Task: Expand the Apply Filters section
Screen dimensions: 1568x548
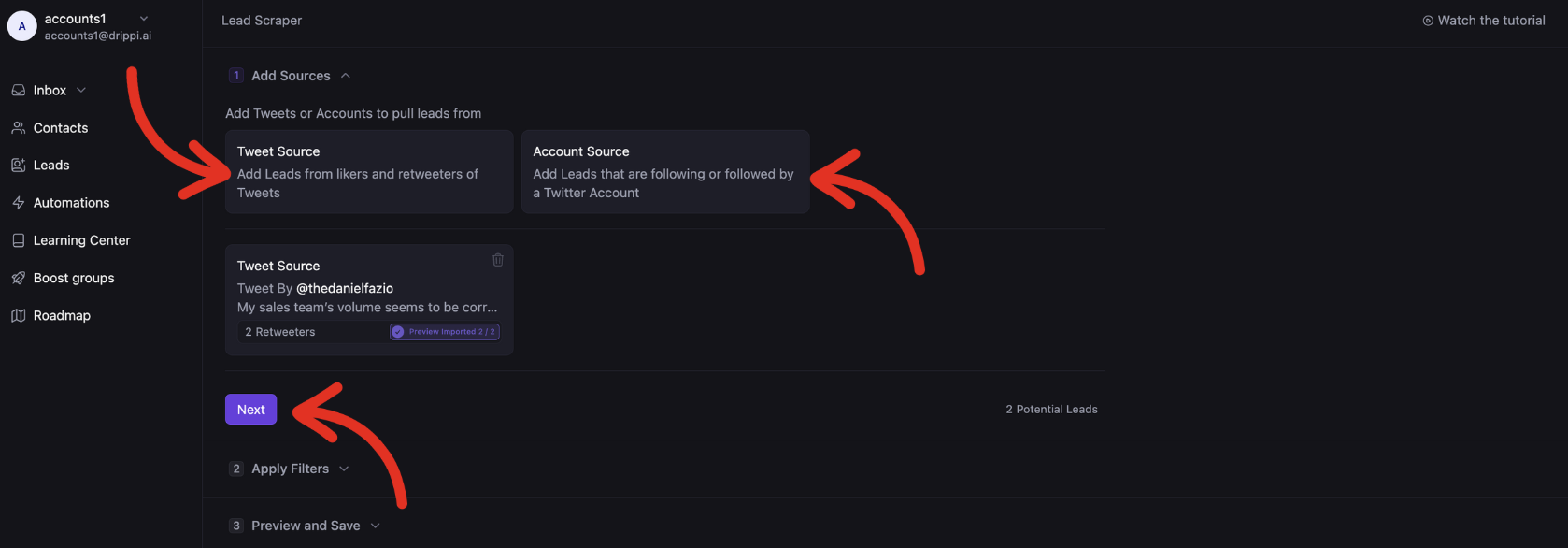Action: tap(343, 468)
